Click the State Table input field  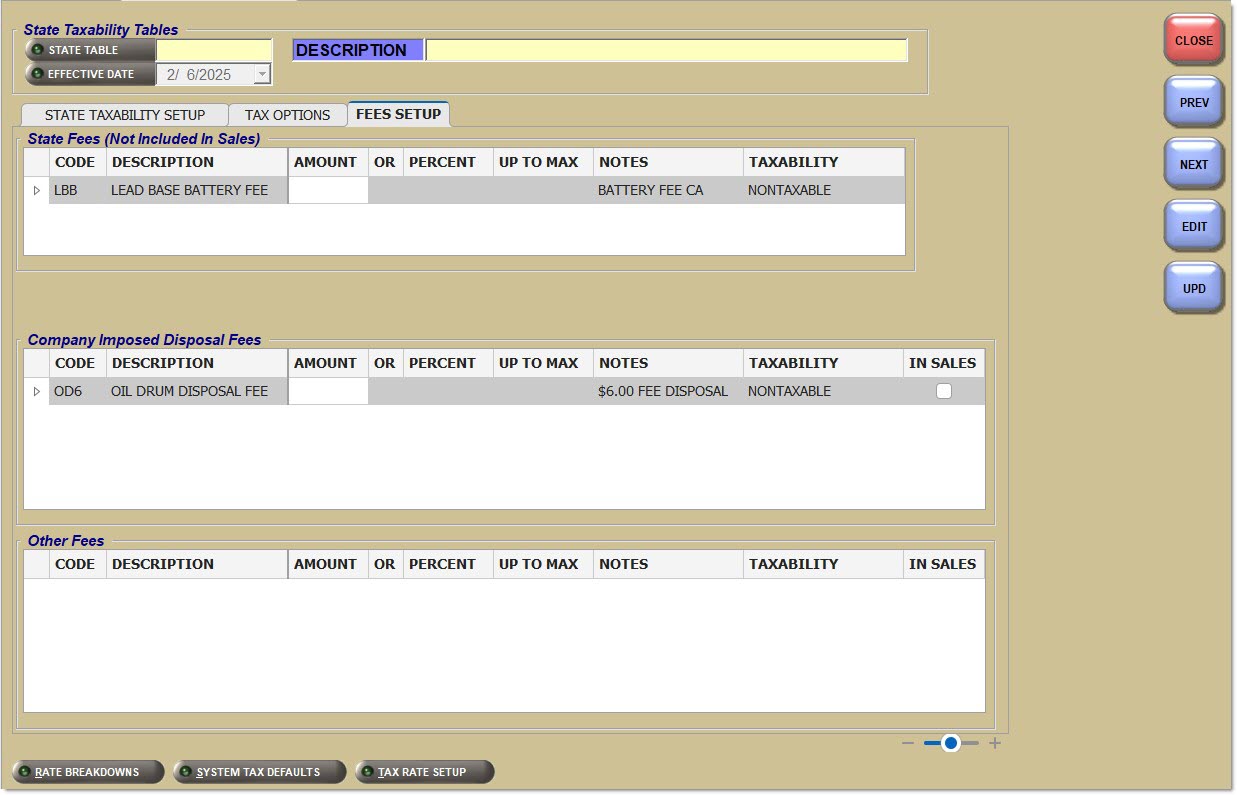coord(214,50)
